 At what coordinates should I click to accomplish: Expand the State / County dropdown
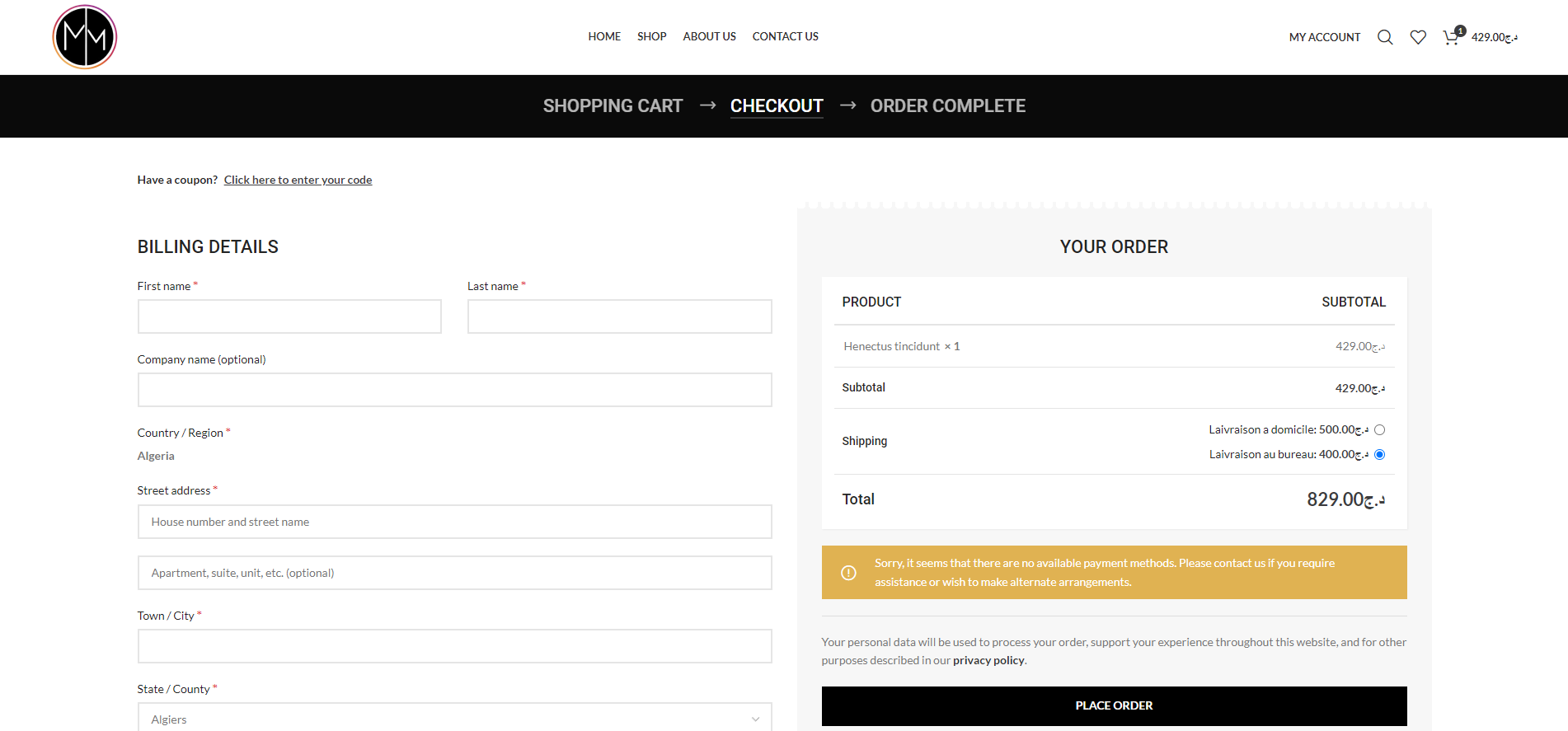[x=454, y=719]
